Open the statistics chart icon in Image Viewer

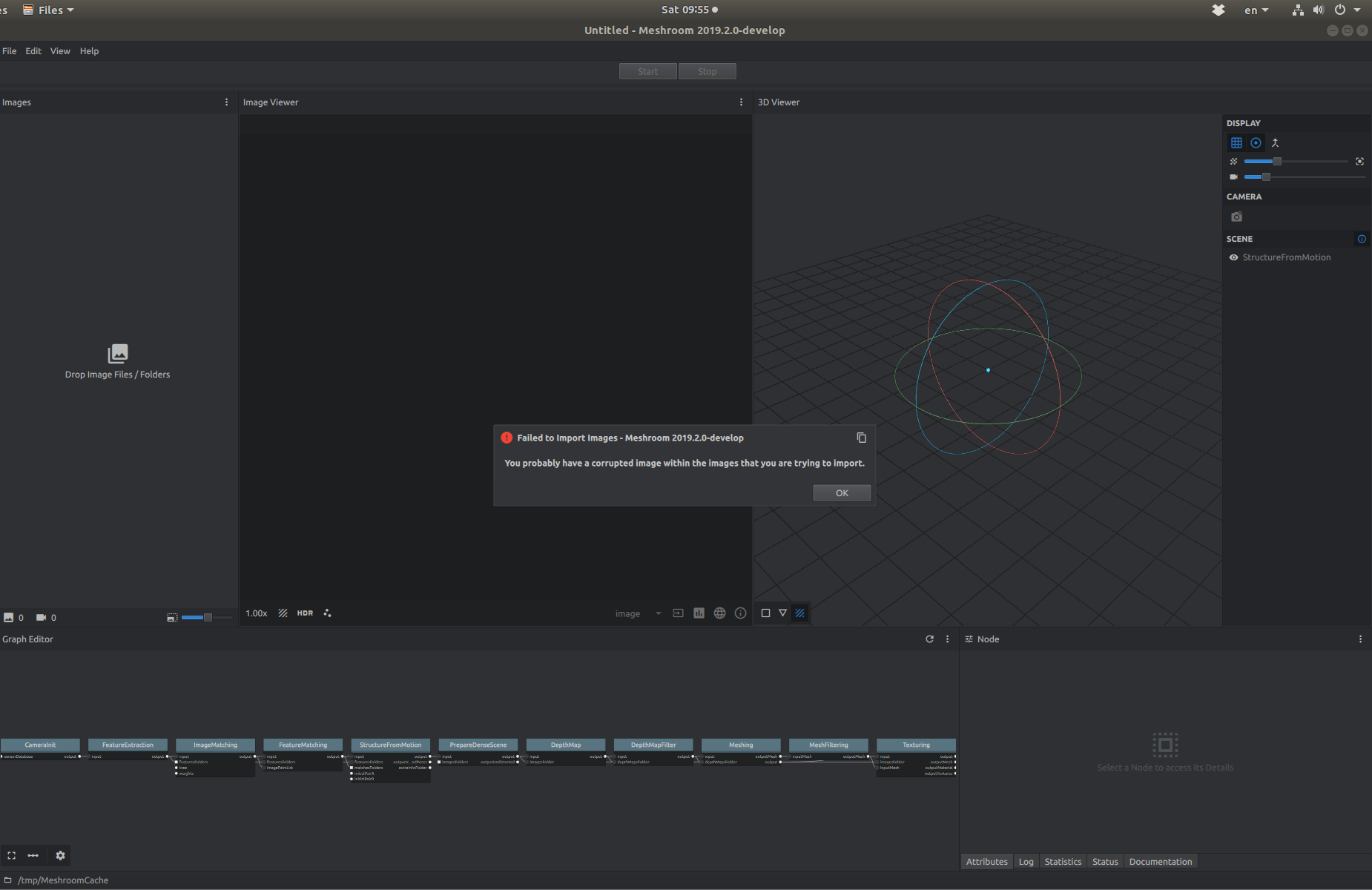[699, 613]
